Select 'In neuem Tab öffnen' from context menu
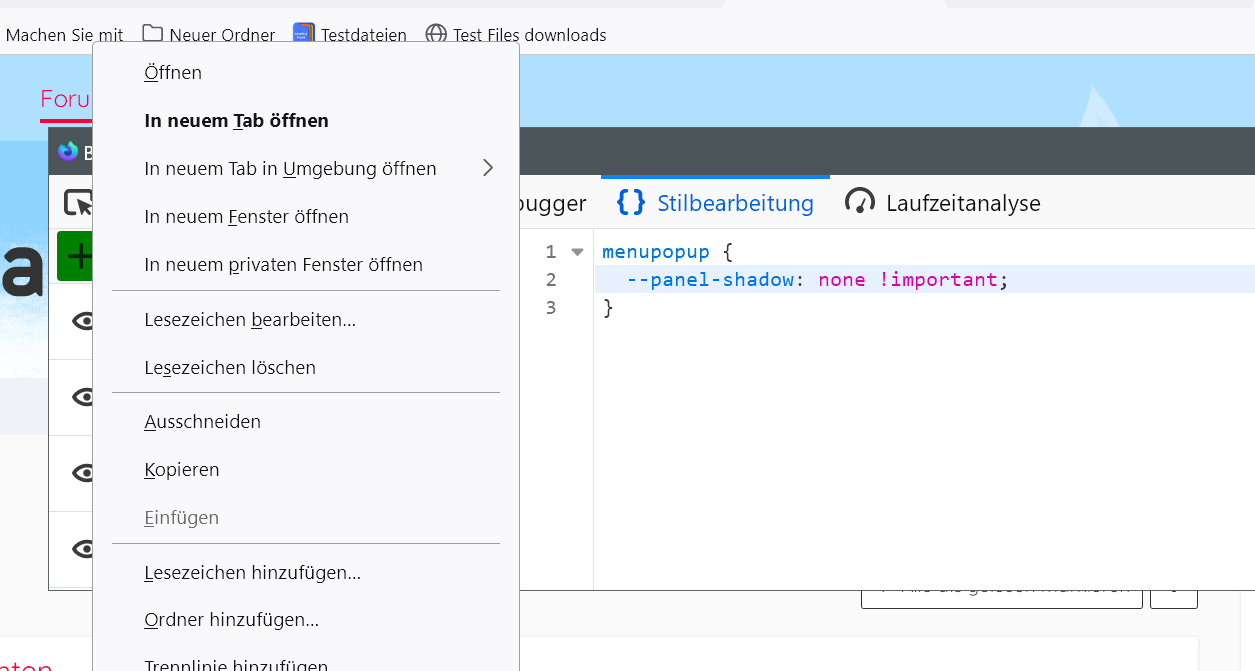 pos(236,121)
